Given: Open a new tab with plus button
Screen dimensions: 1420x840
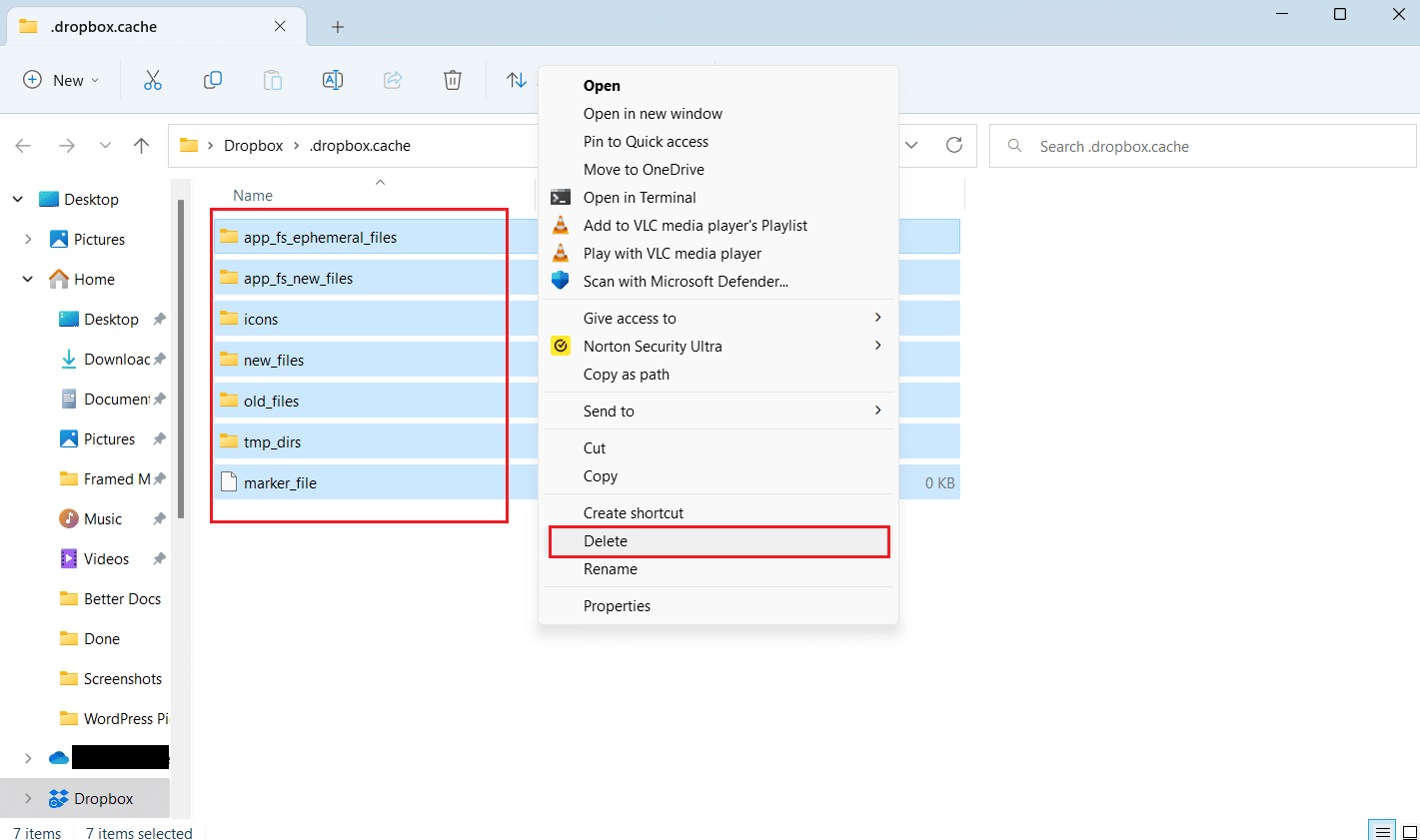Looking at the screenshot, I should click(338, 27).
